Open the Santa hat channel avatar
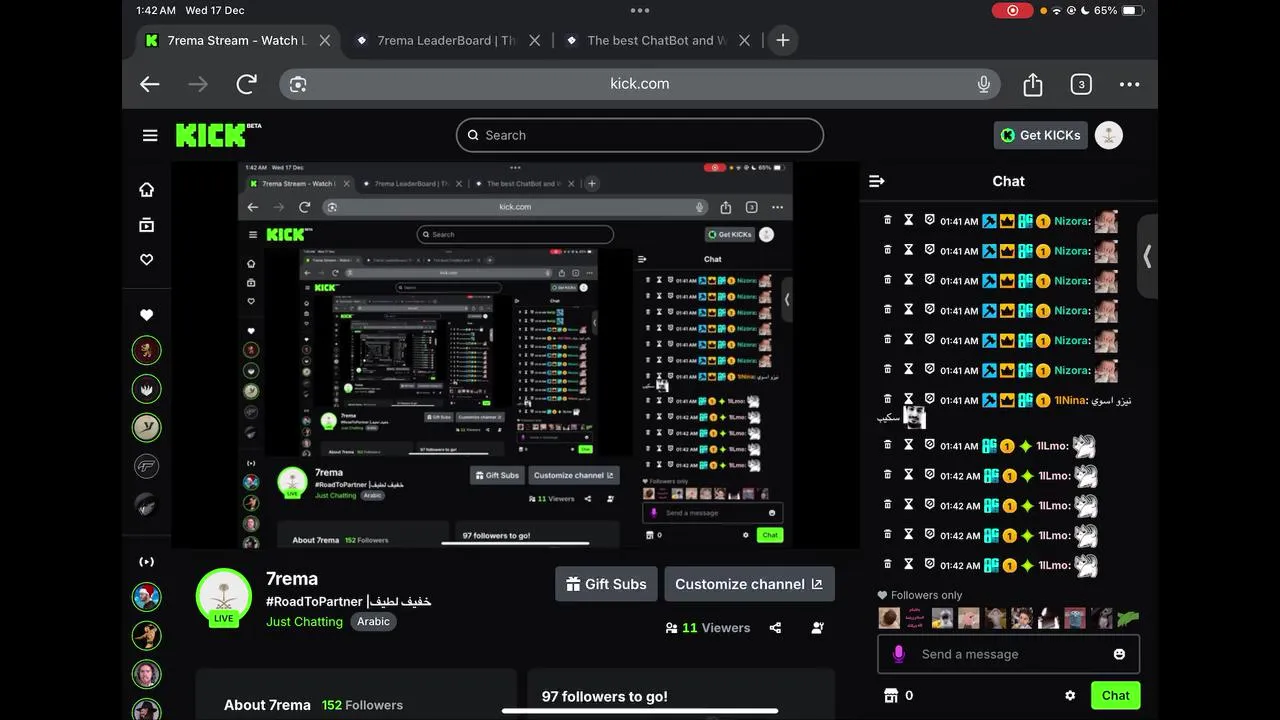This screenshot has width=1280, height=720. [147, 596]
